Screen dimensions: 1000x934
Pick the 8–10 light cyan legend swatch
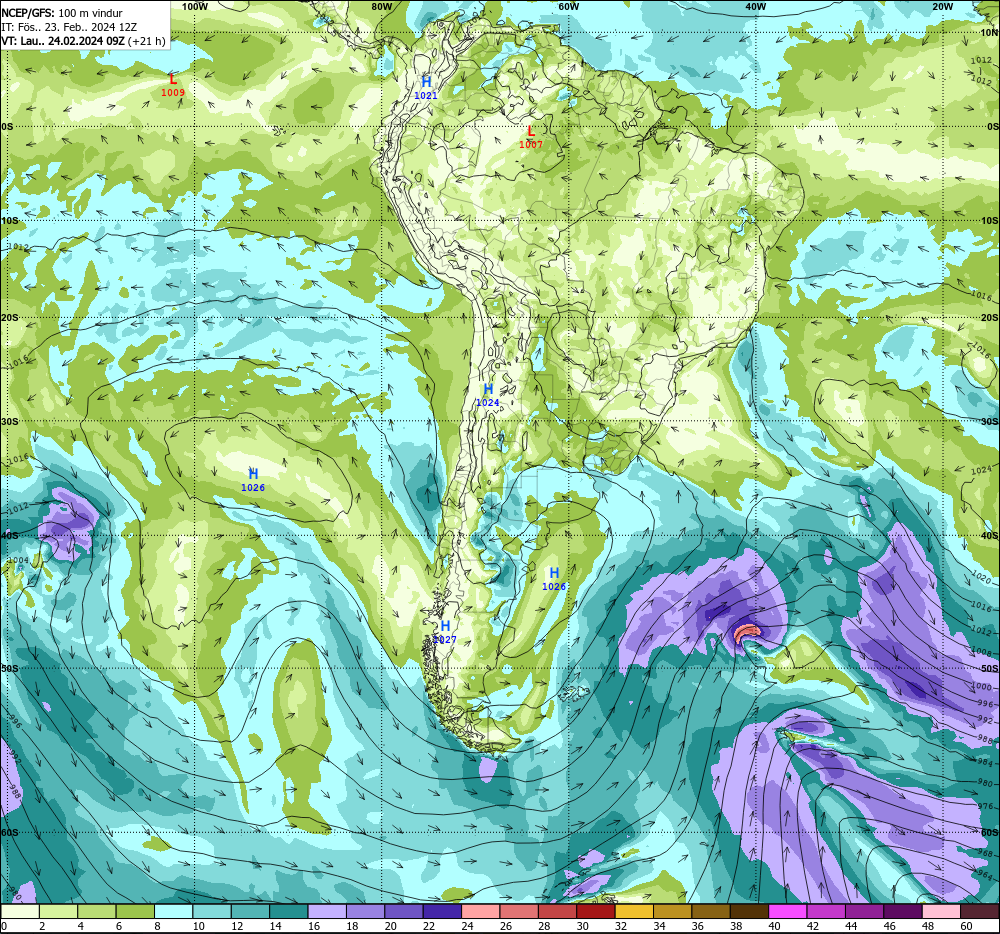click(173, 912)
